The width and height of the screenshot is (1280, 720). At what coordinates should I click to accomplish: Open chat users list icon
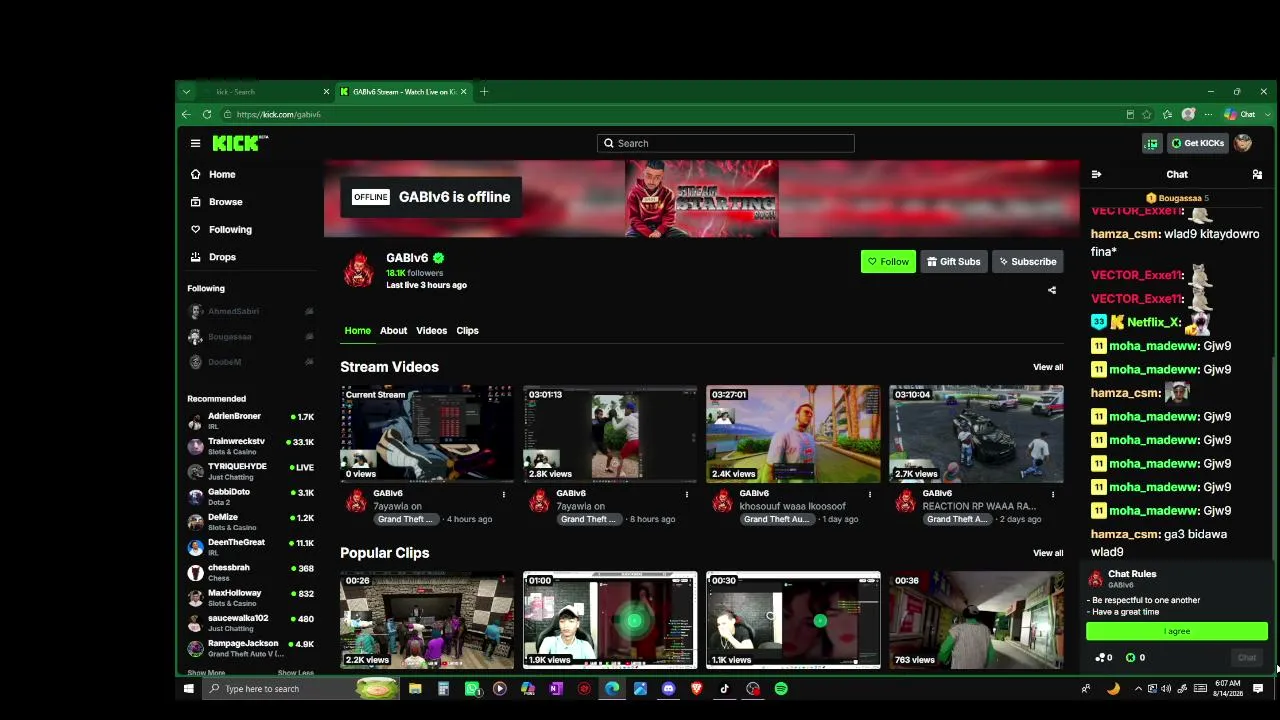click(1257, 174)
